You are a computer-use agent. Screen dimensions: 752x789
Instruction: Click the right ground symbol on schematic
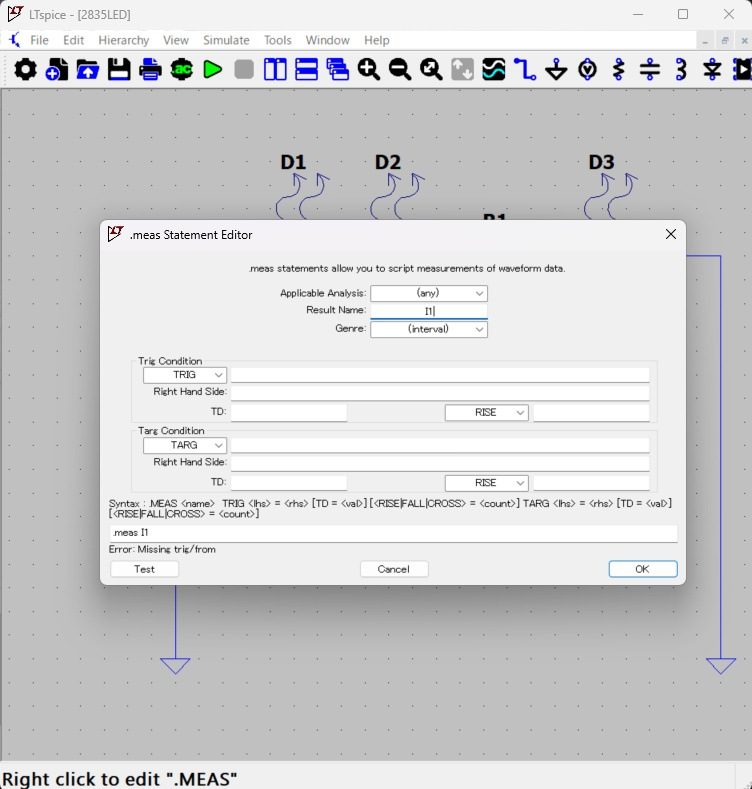(x=721, y=666)
